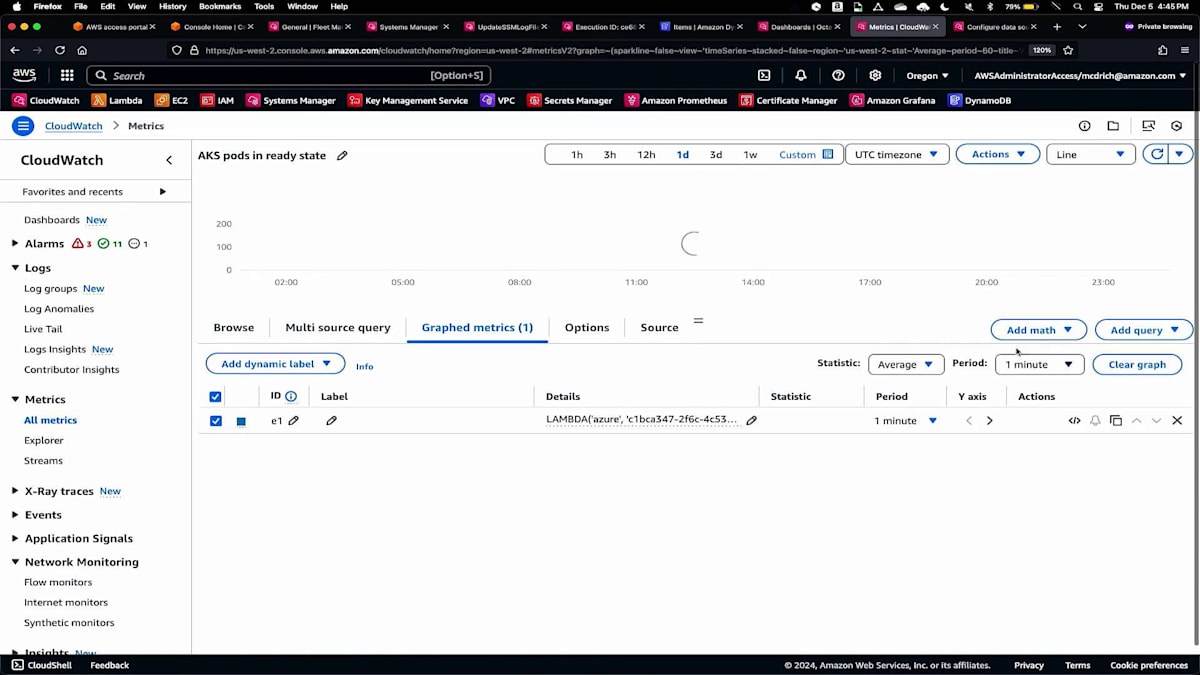Create alarm bell icon for e1 row
This screenshot has height=675, width=1200.
1095,421
